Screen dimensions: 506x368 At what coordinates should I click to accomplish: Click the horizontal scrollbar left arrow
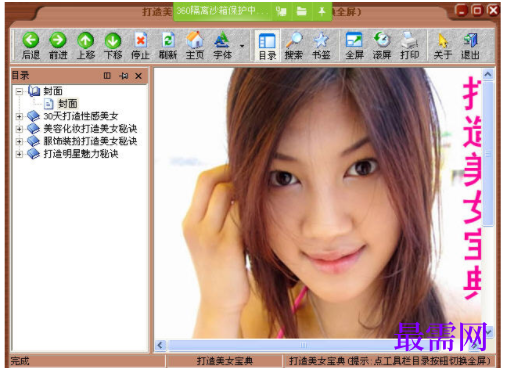tap(160, 345)
